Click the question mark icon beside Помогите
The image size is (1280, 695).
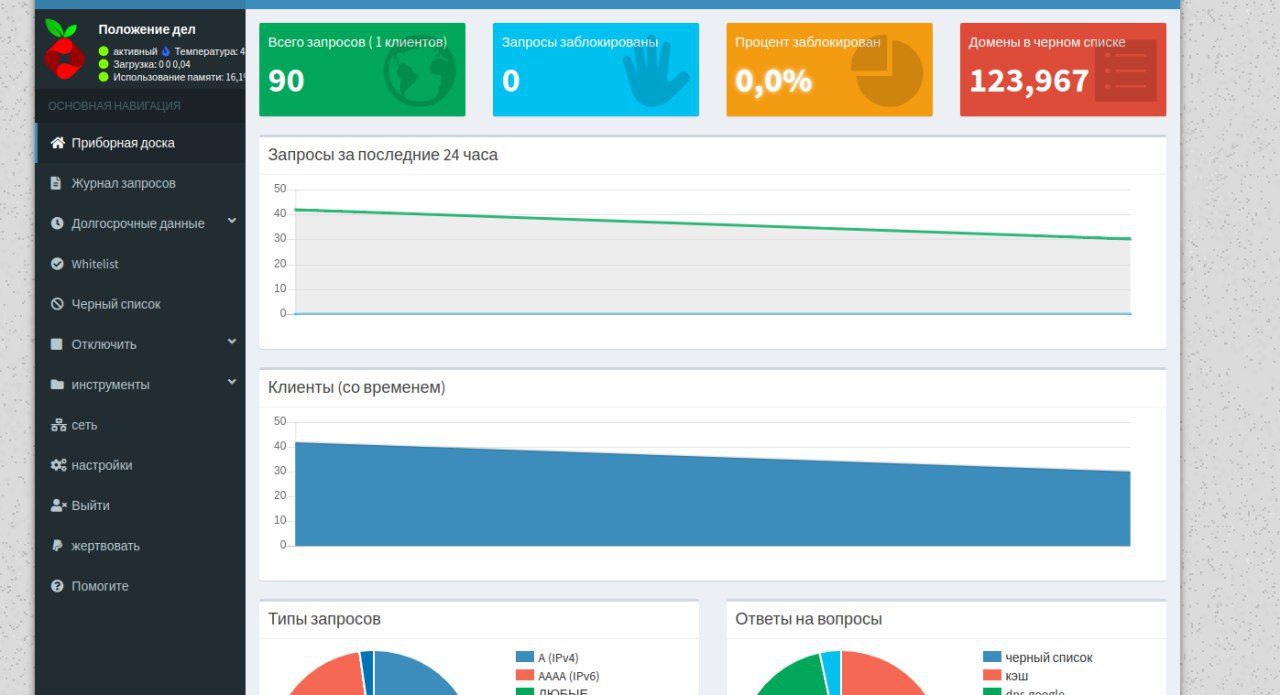tap(57, 586)
